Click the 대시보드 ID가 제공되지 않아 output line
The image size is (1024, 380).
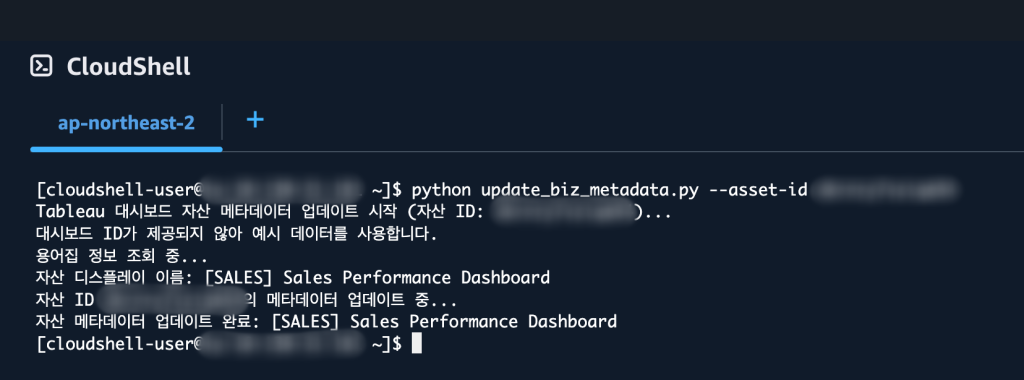(236, 234)
